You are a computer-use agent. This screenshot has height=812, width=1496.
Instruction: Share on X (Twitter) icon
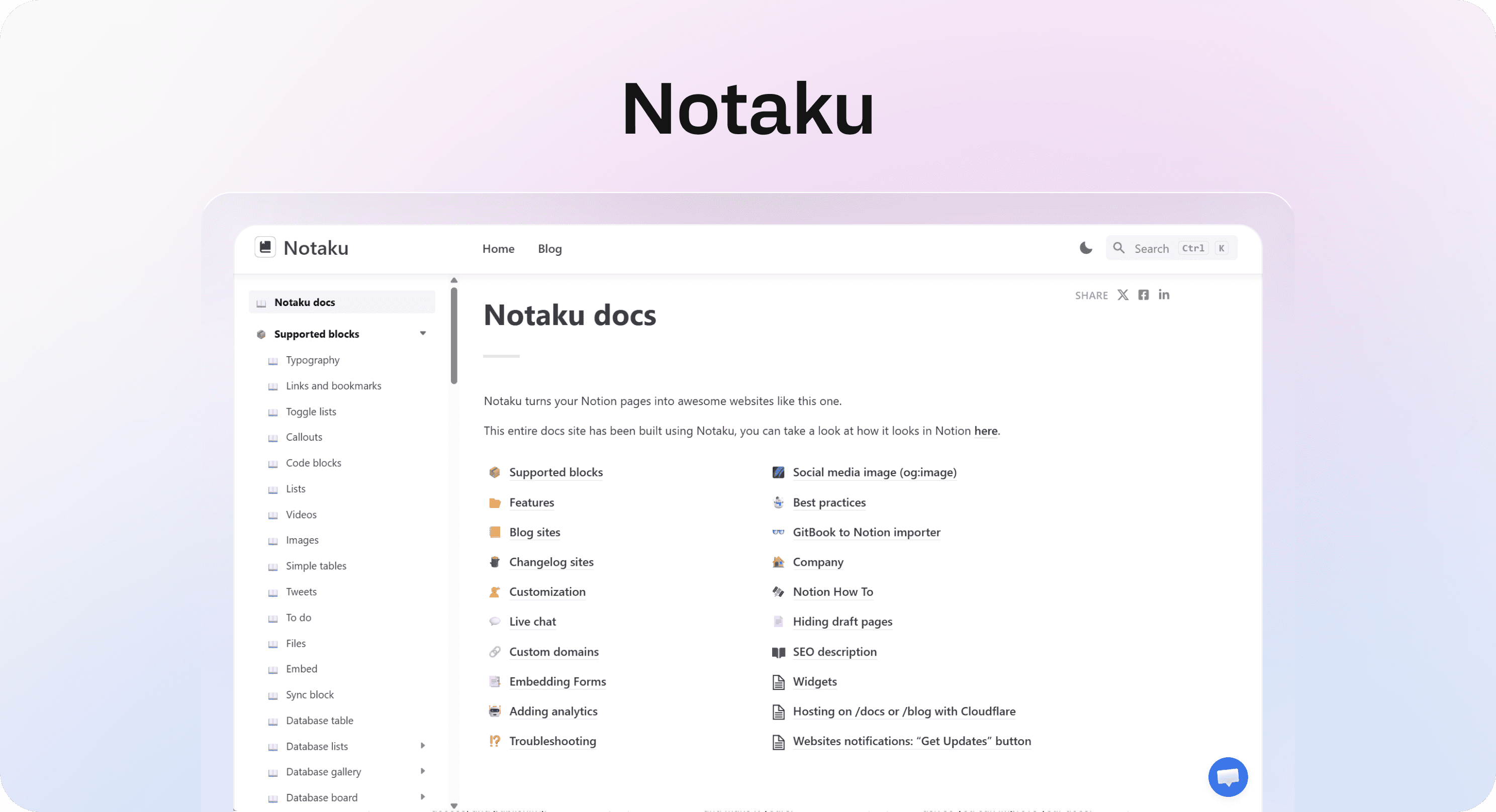1123,295
